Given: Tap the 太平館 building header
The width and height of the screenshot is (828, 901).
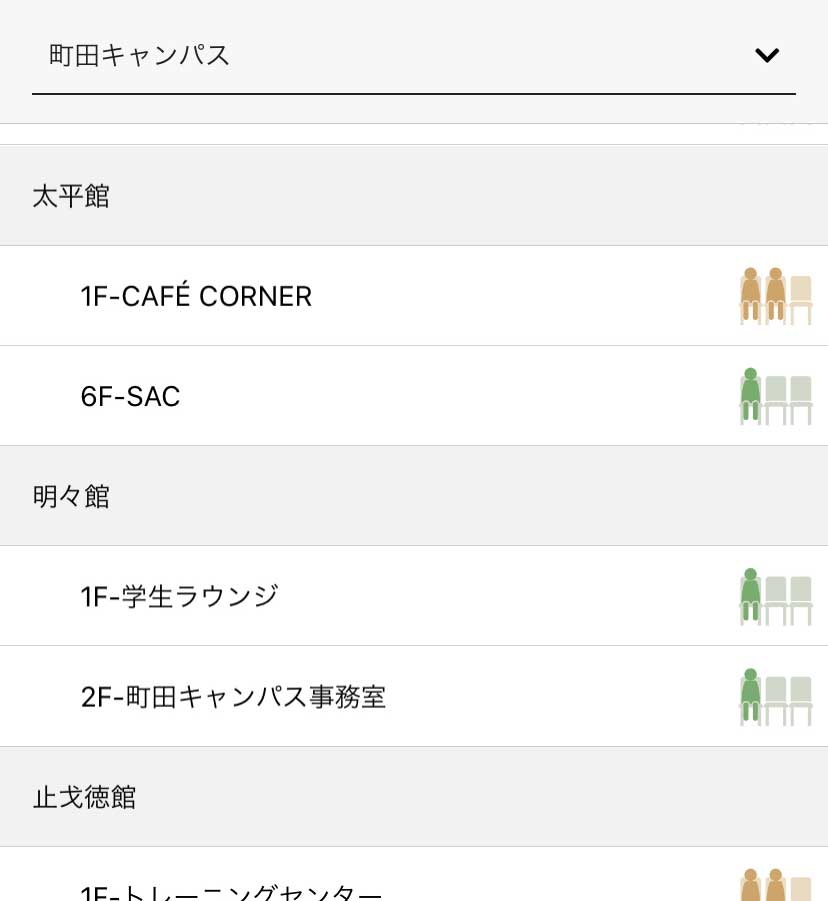Looking at the screenshot, I should point(414,195).
